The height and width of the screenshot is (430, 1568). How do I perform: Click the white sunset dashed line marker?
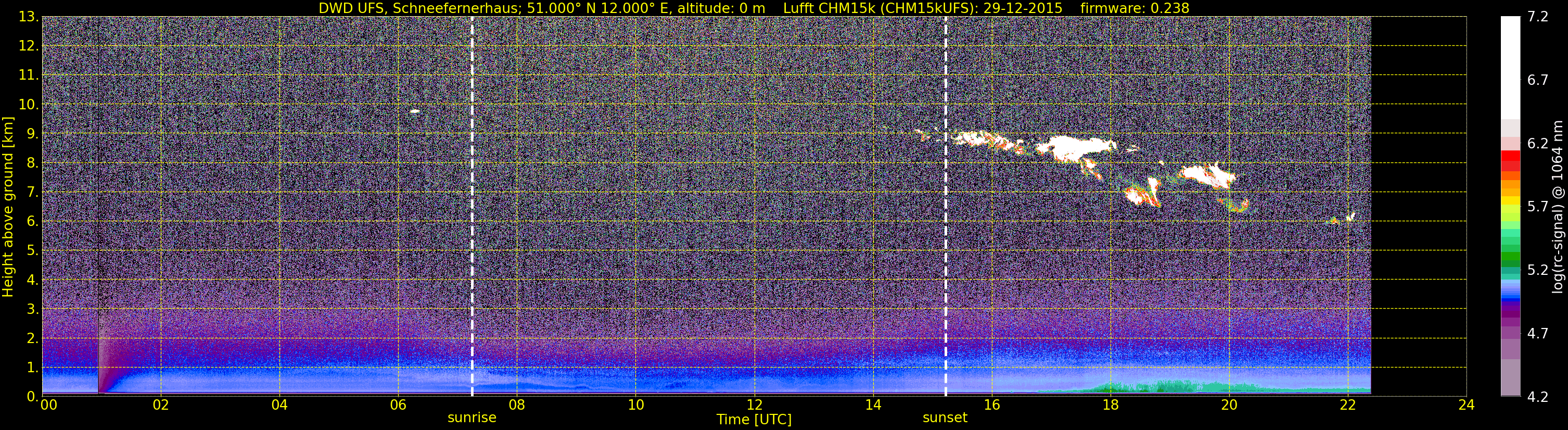945,207
